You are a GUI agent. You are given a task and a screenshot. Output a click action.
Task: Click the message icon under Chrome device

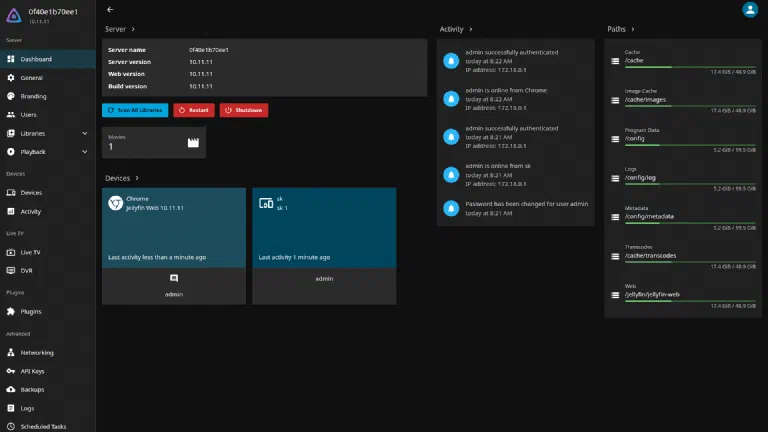click(174, 278)
